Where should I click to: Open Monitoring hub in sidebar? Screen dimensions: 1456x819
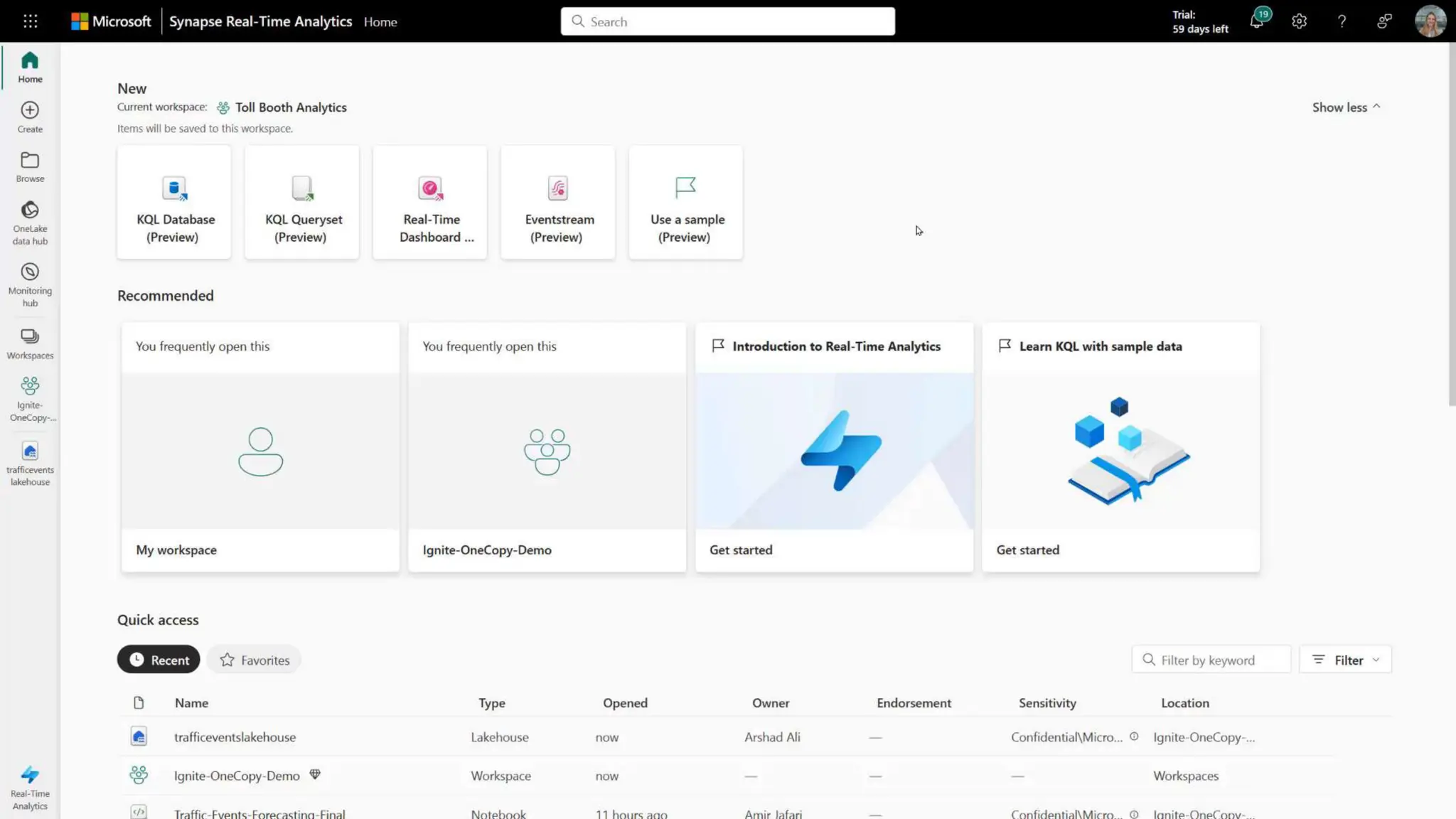point(30,284)
